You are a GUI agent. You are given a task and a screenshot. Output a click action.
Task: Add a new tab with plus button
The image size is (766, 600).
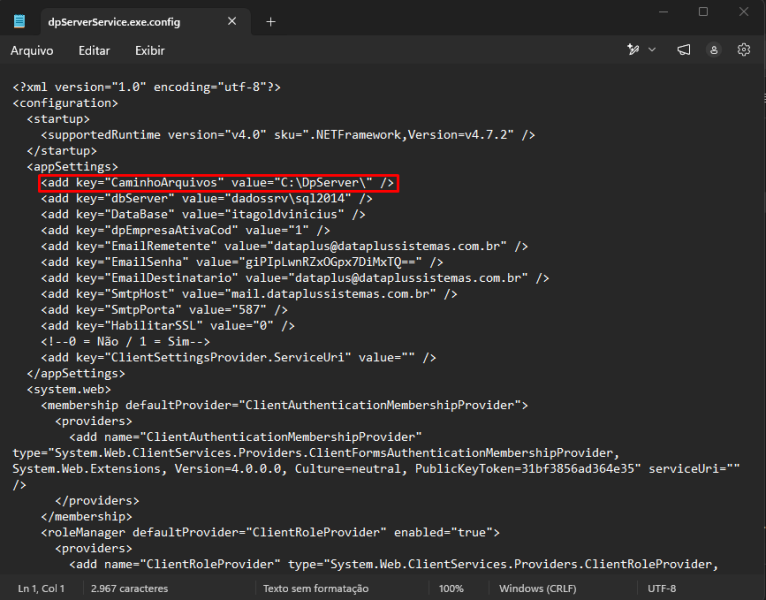point(271,21)
